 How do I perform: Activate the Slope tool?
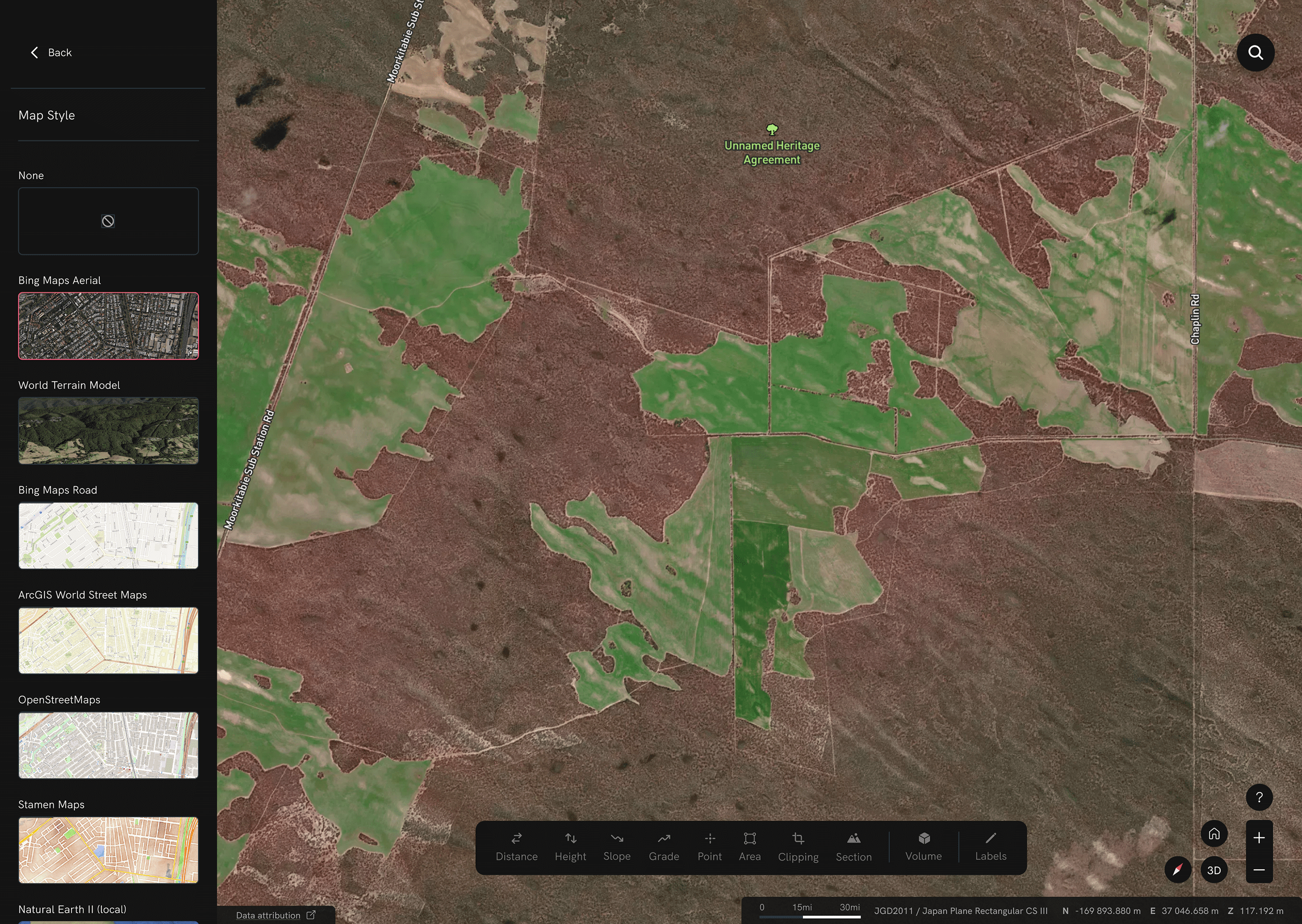[617, 846]
